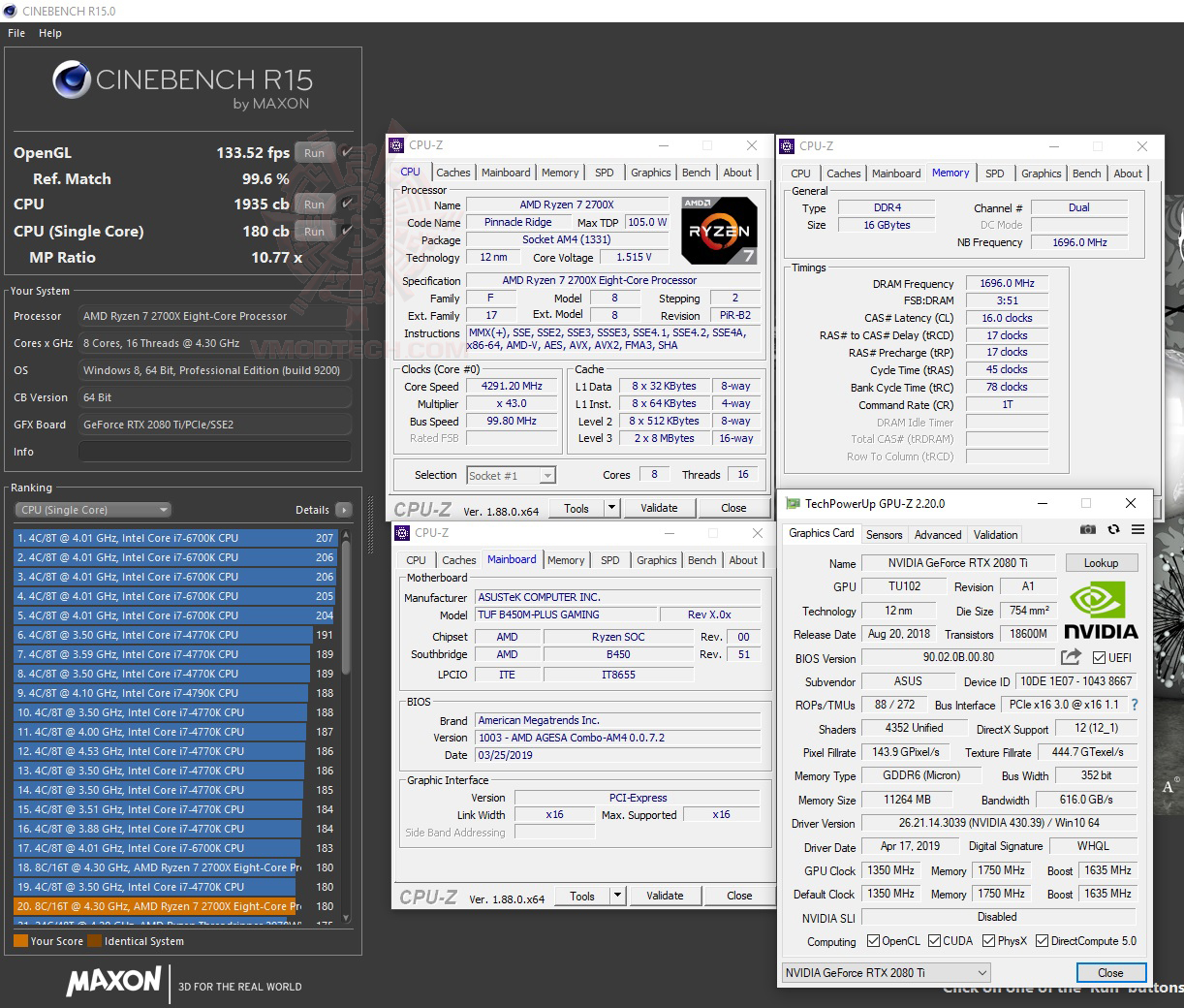The height and width of the screenshot is (1008, 1184).
Task: Click the AMD Ryzen 7 logo in CPU-Z
Action: (719, 232)
